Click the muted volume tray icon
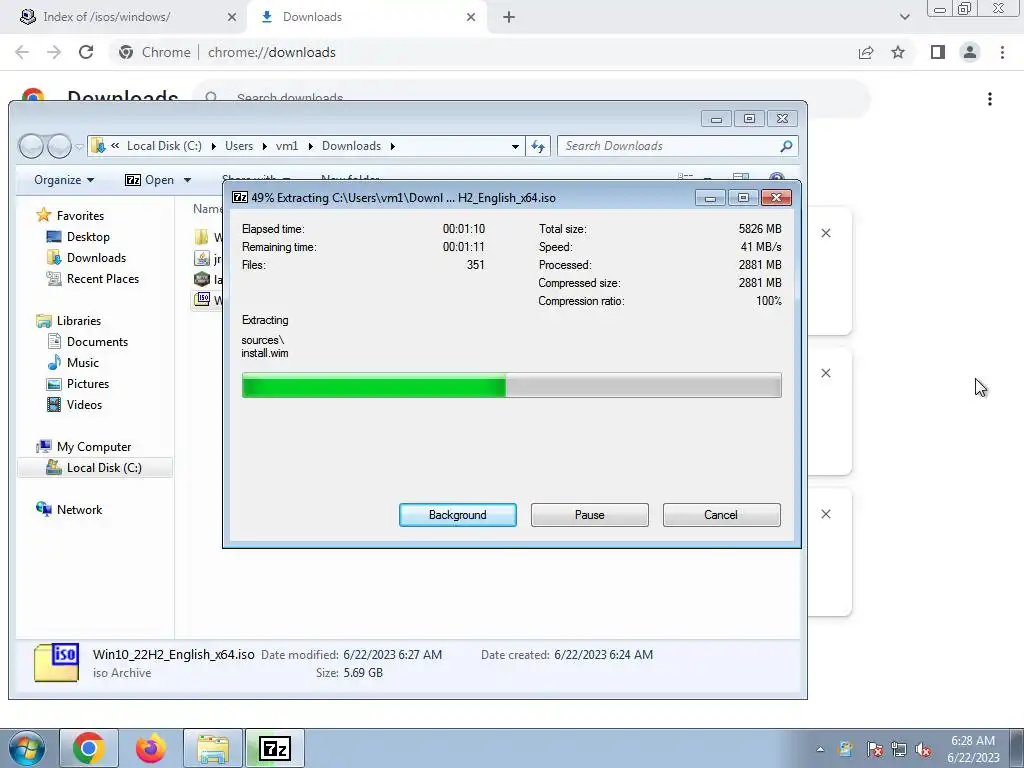This screenshot has height=768, width=1024. 923,750
